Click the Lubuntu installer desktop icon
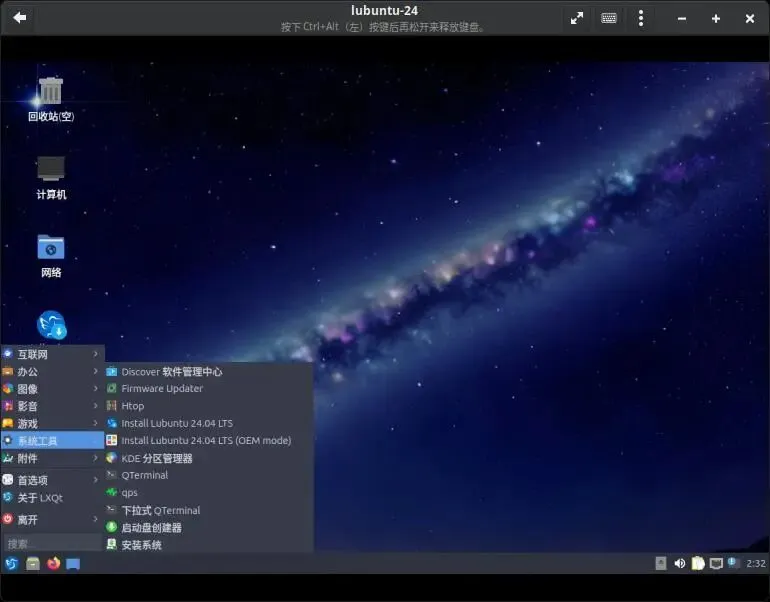This screenshot has width=770, height=602. [x=52, y=325]
